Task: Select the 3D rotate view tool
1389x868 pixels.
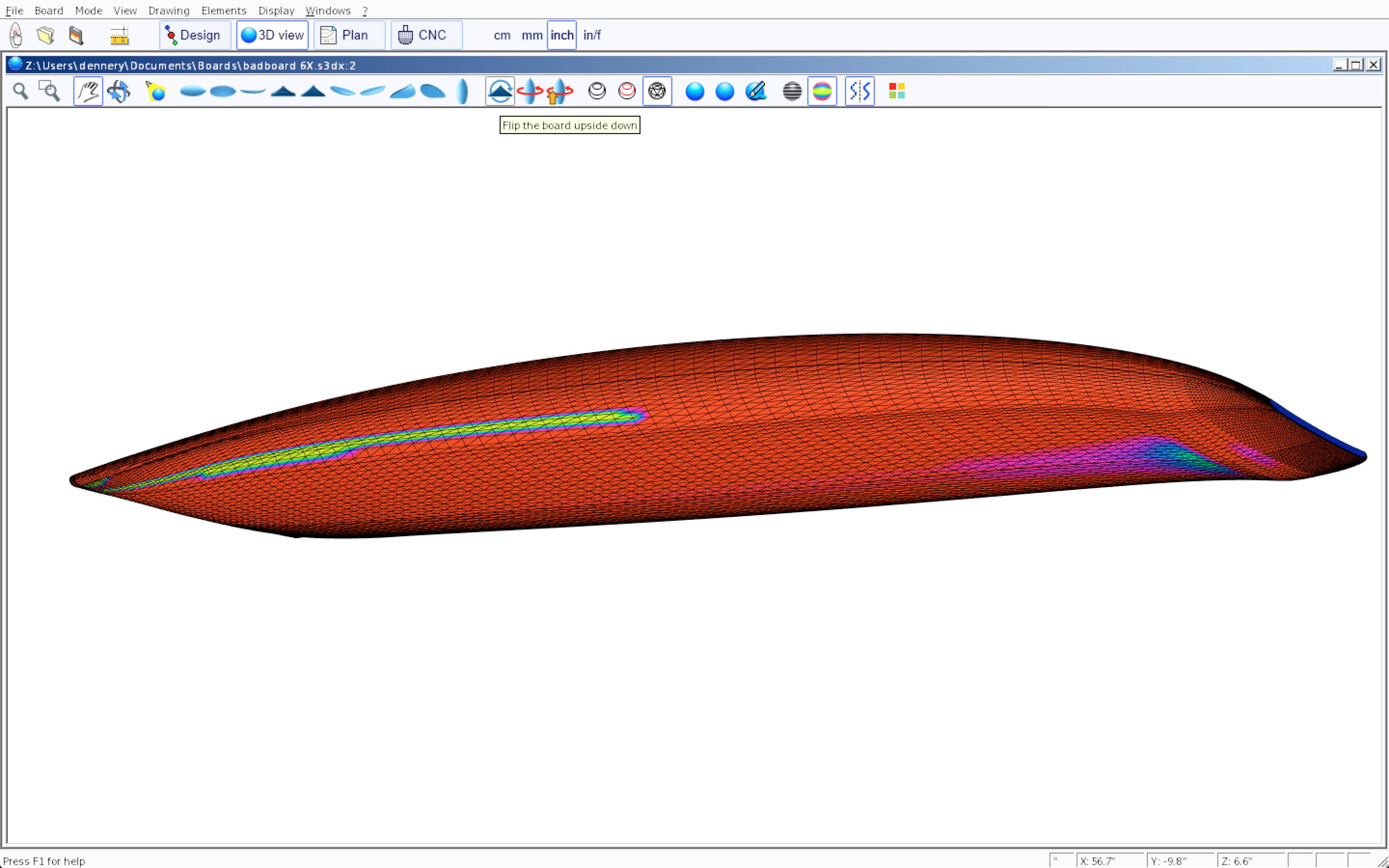Action: [118, 91]
